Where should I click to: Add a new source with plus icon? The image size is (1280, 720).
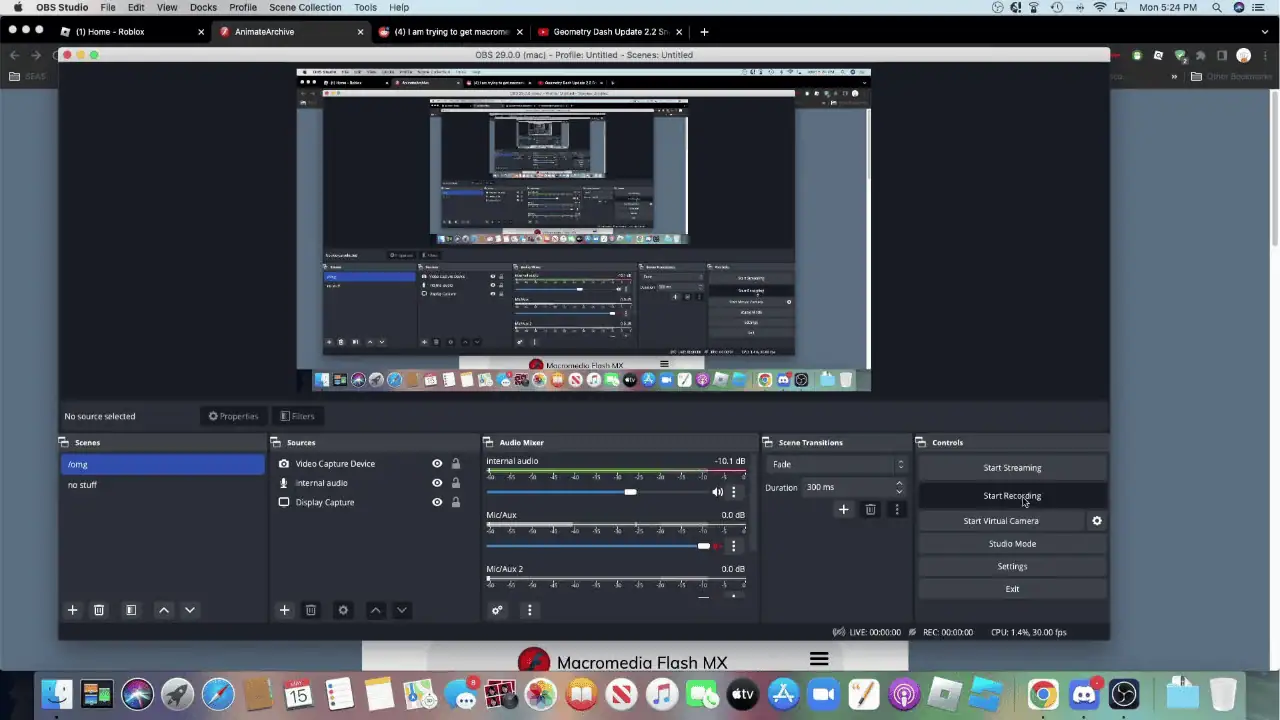click(x=284, y=610)
